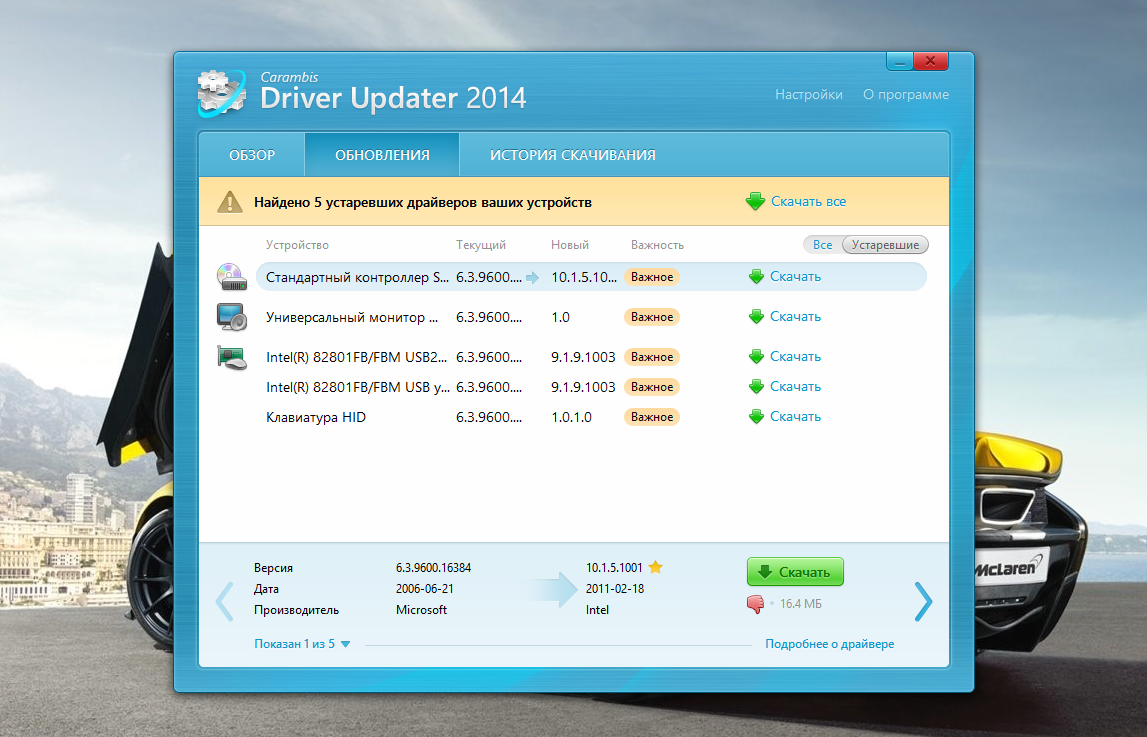This screenshot has height=737, width=1147.
Task: Go to the next driver arrow
Action: (x=923, y=601)
